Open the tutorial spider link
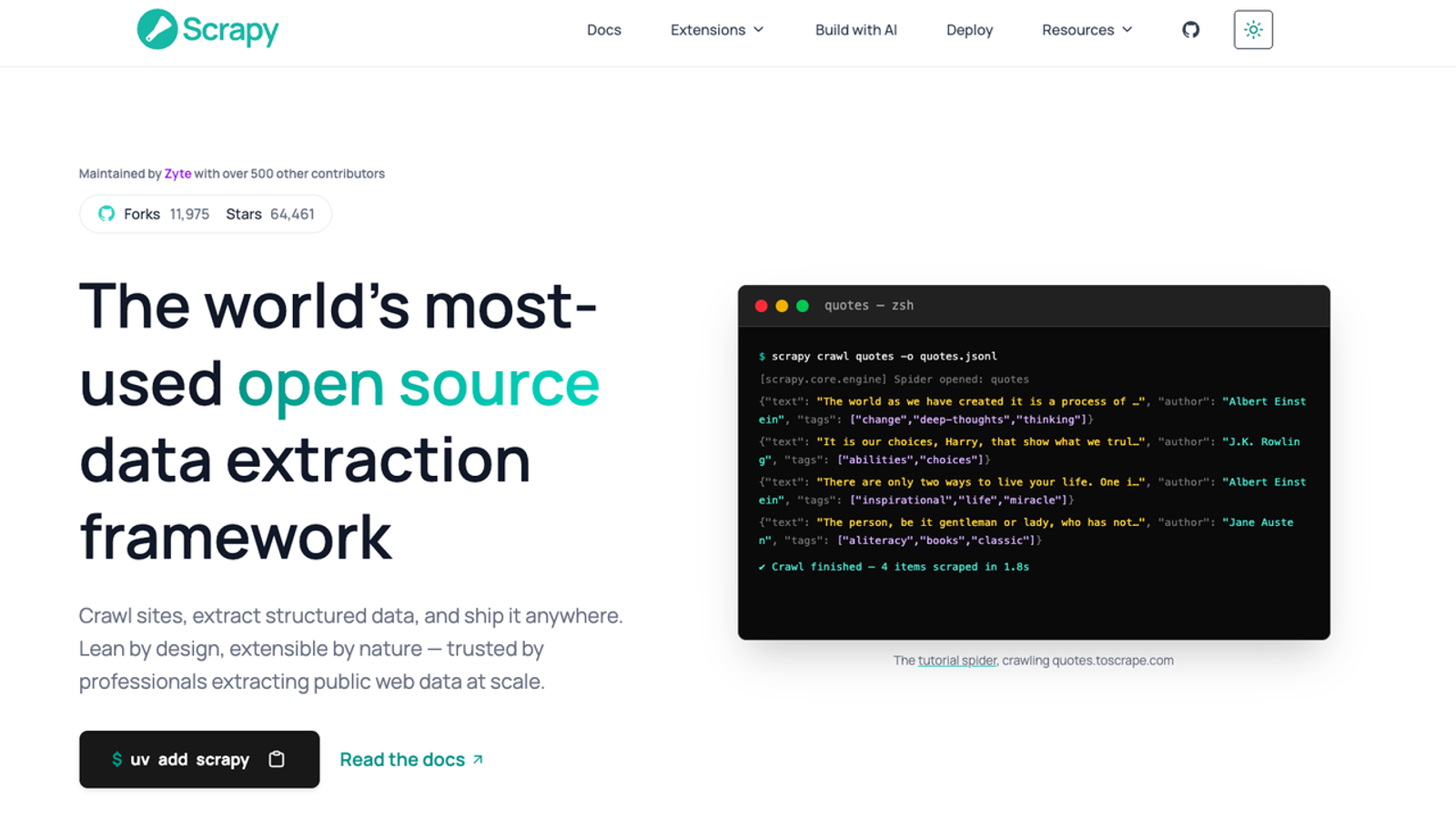 tap(957, 661)
